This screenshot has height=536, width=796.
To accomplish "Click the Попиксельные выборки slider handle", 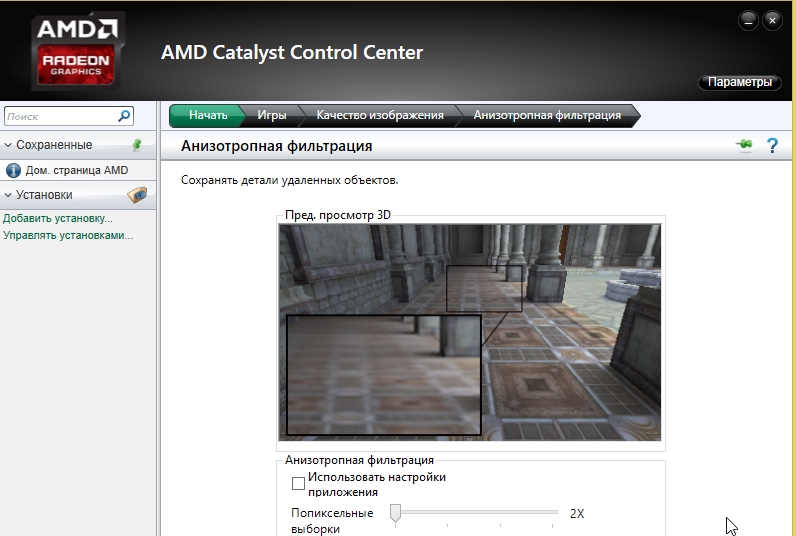I will point(395,513).
